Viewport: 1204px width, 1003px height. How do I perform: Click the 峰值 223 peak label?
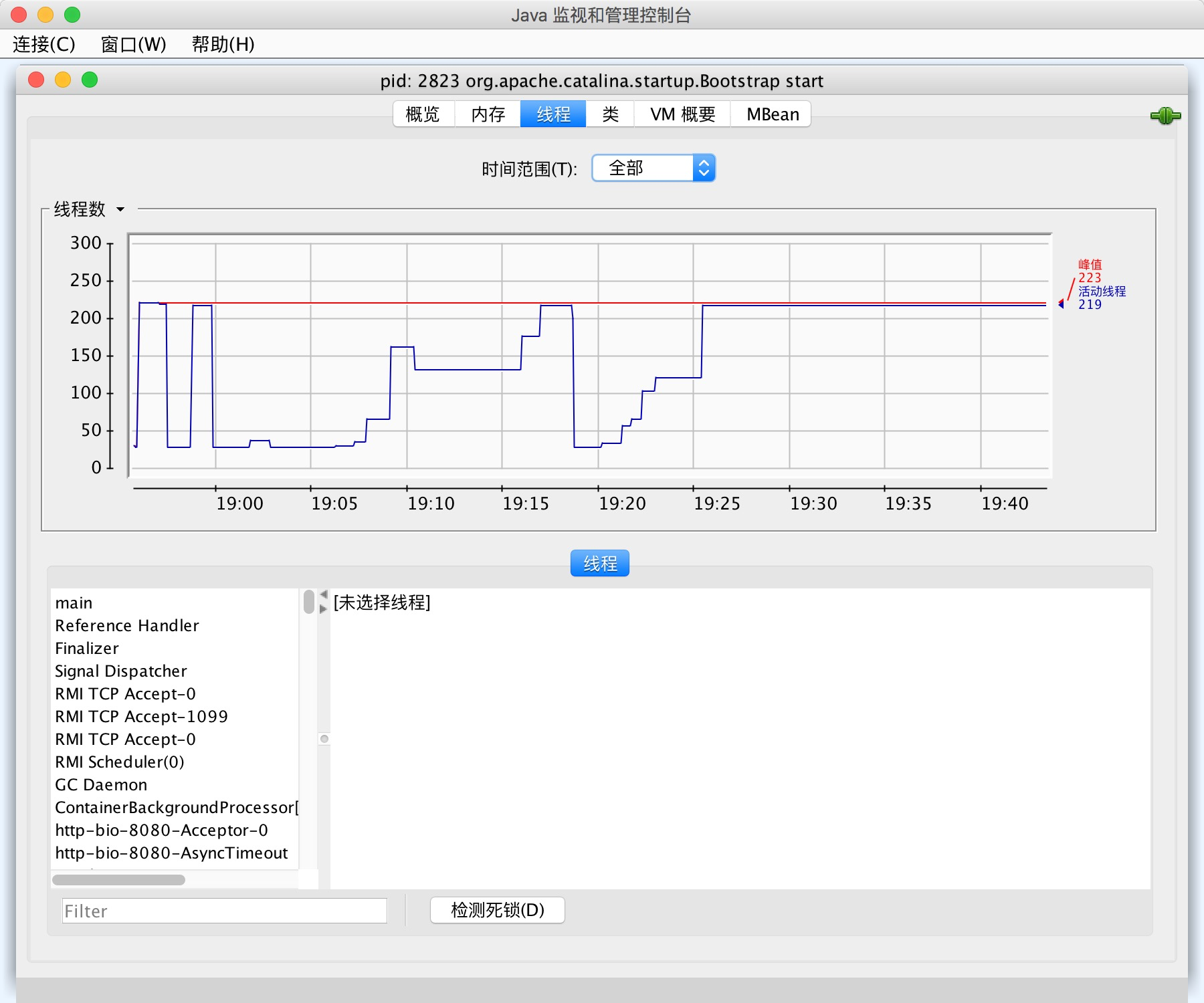[1090, 271]
